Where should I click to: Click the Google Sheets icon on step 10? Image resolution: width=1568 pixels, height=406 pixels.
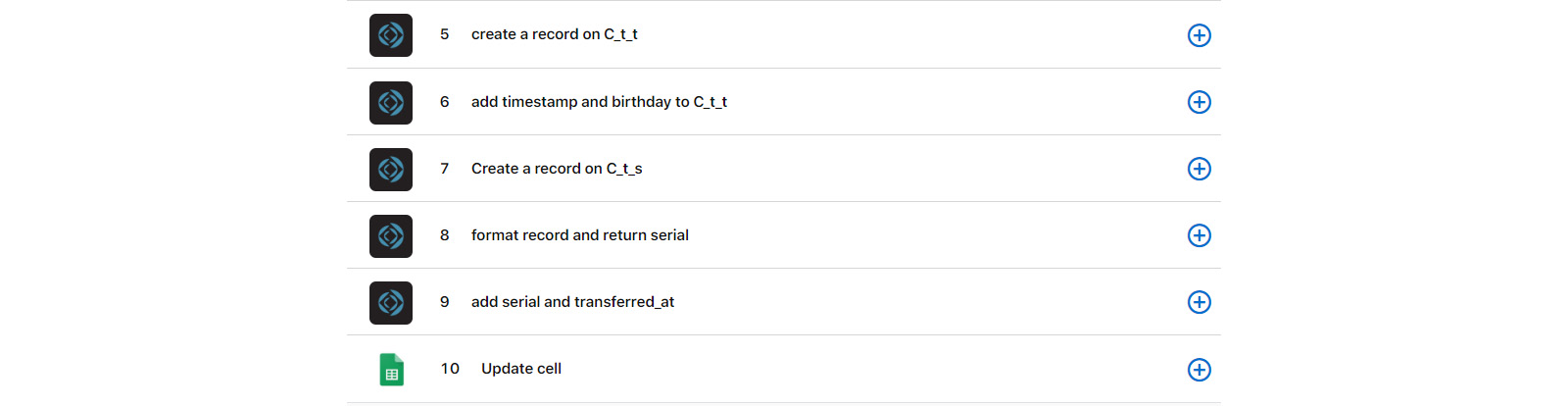[x=391, y=370]
